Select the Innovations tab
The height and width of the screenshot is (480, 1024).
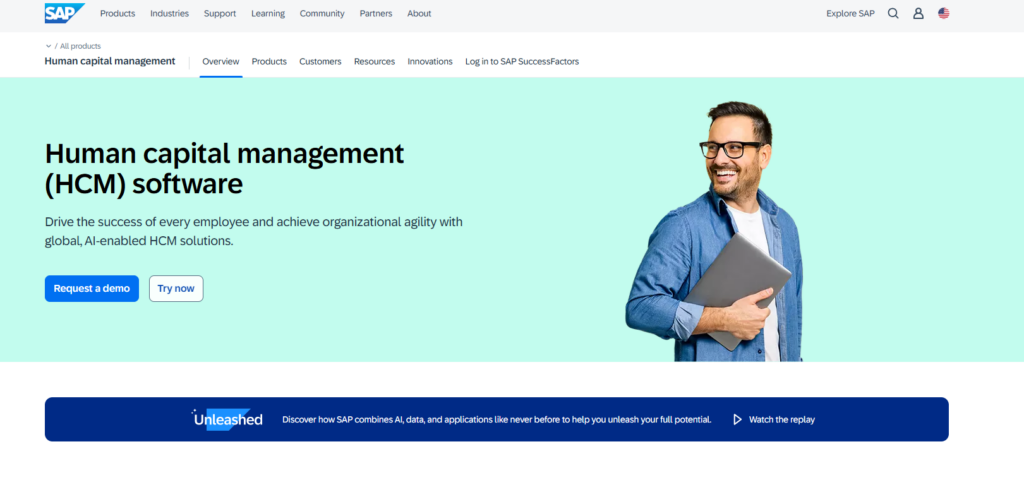430,62
